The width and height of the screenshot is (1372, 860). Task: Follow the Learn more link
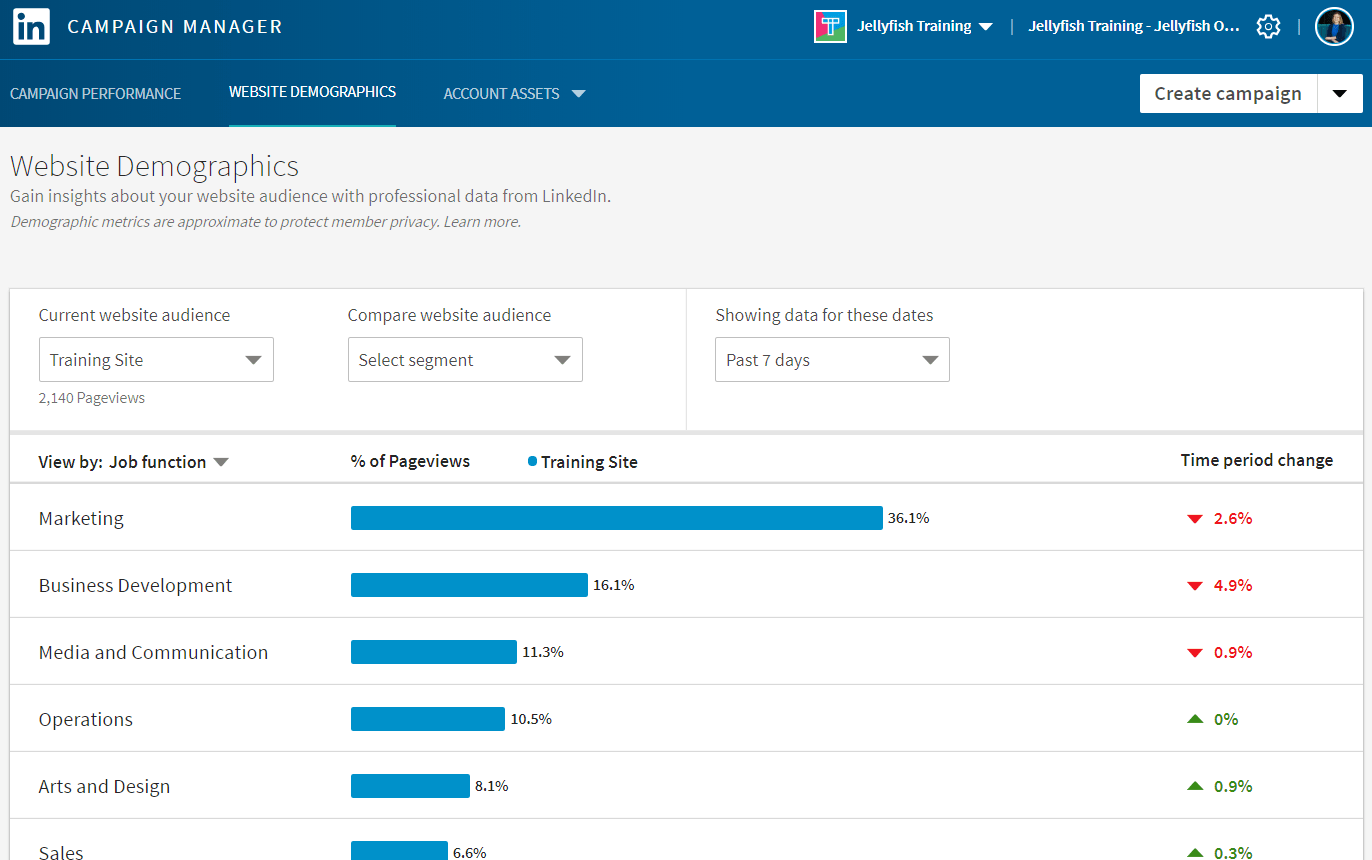[x=482, y=222]
